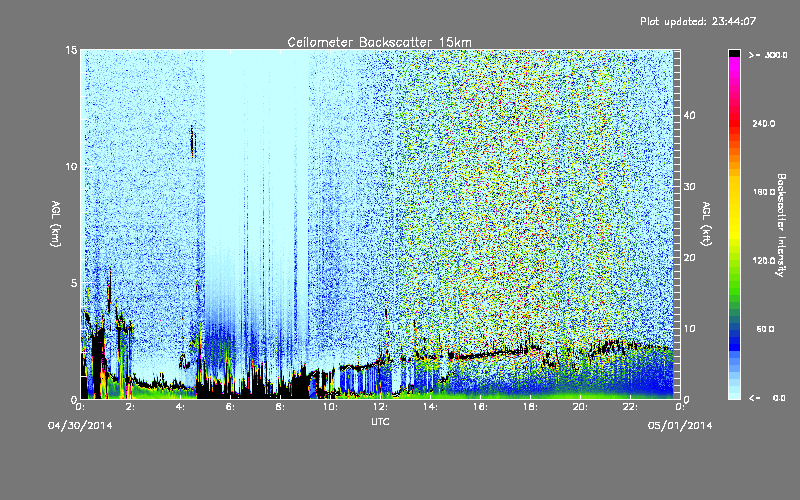The height and width of the screenshot is (500, 800).
Task: Click the '10:' hour tick label
Action: point(331,407)
